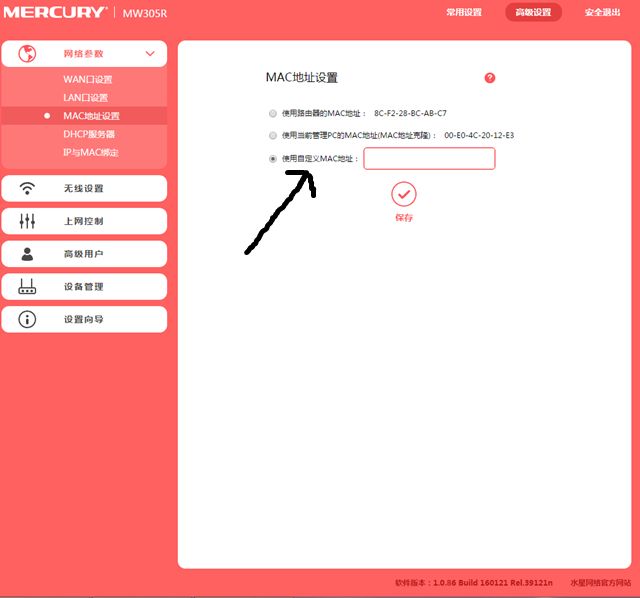This screenshot has width=640, height=598.
Task: Open the 水星网络官方网站 link
Action: point(600,582)
